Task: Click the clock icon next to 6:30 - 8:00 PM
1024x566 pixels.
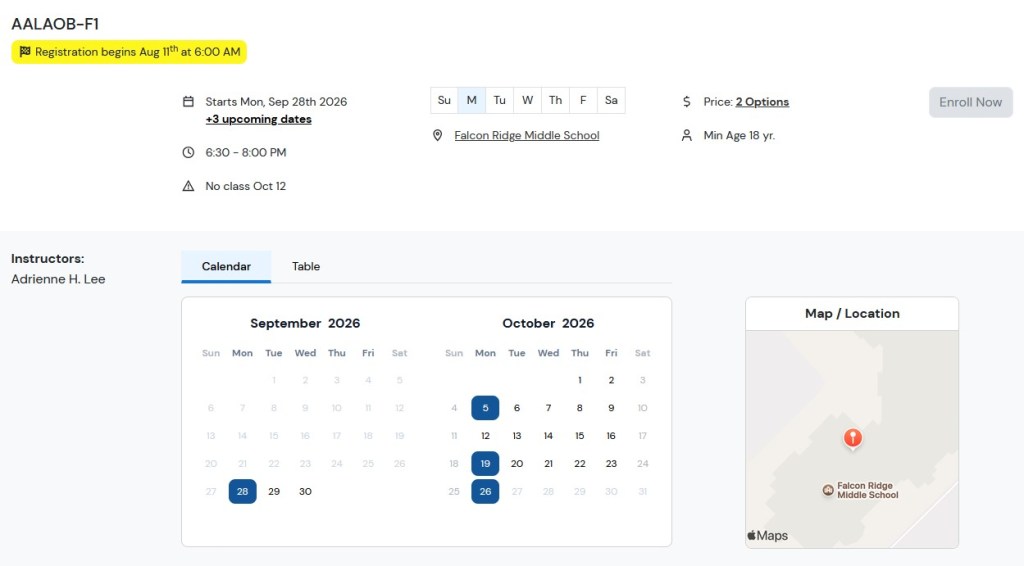Action: coord(188,153)
